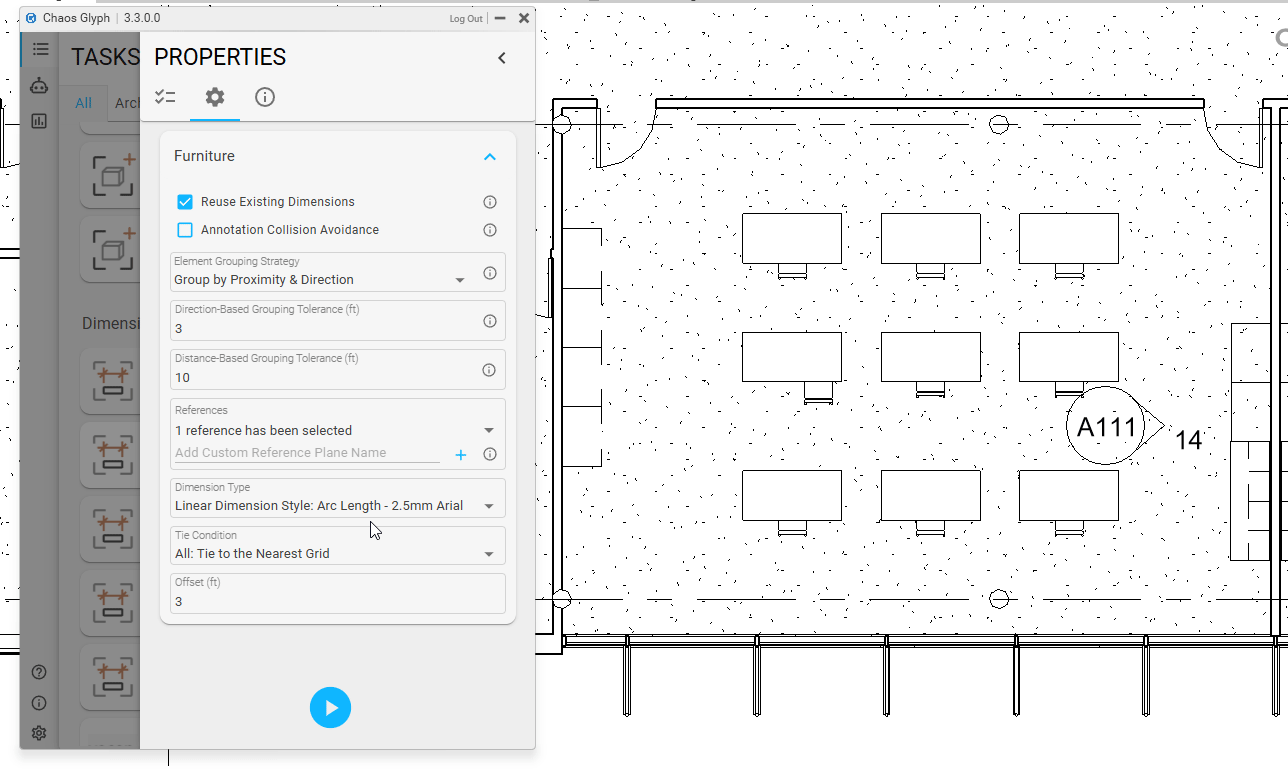
Task: Run the task with the play button
Action: 331,707
